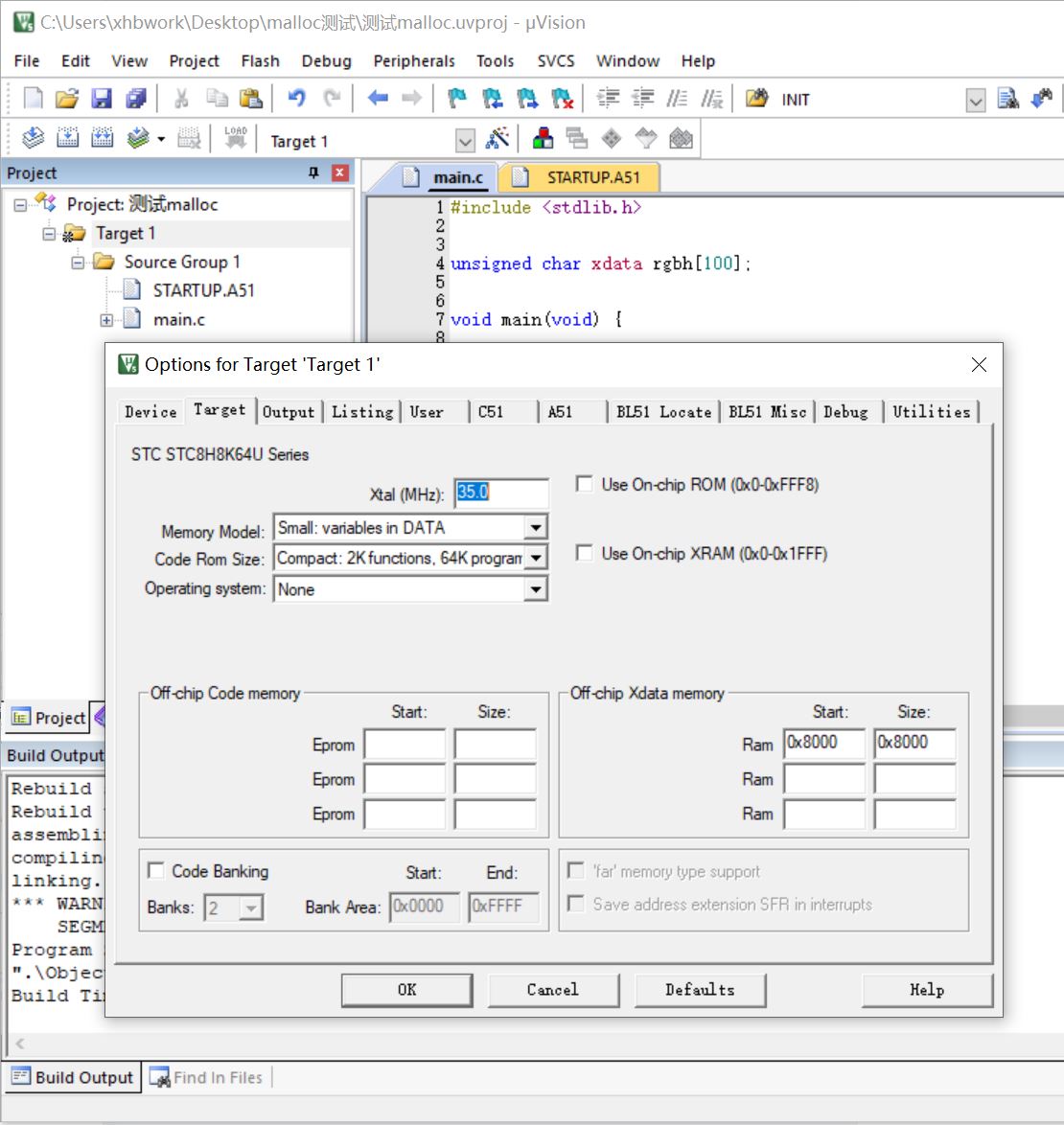Click the Help button in the dialog
Viewport: 1064px width, 1125px height.
(927, 990)
